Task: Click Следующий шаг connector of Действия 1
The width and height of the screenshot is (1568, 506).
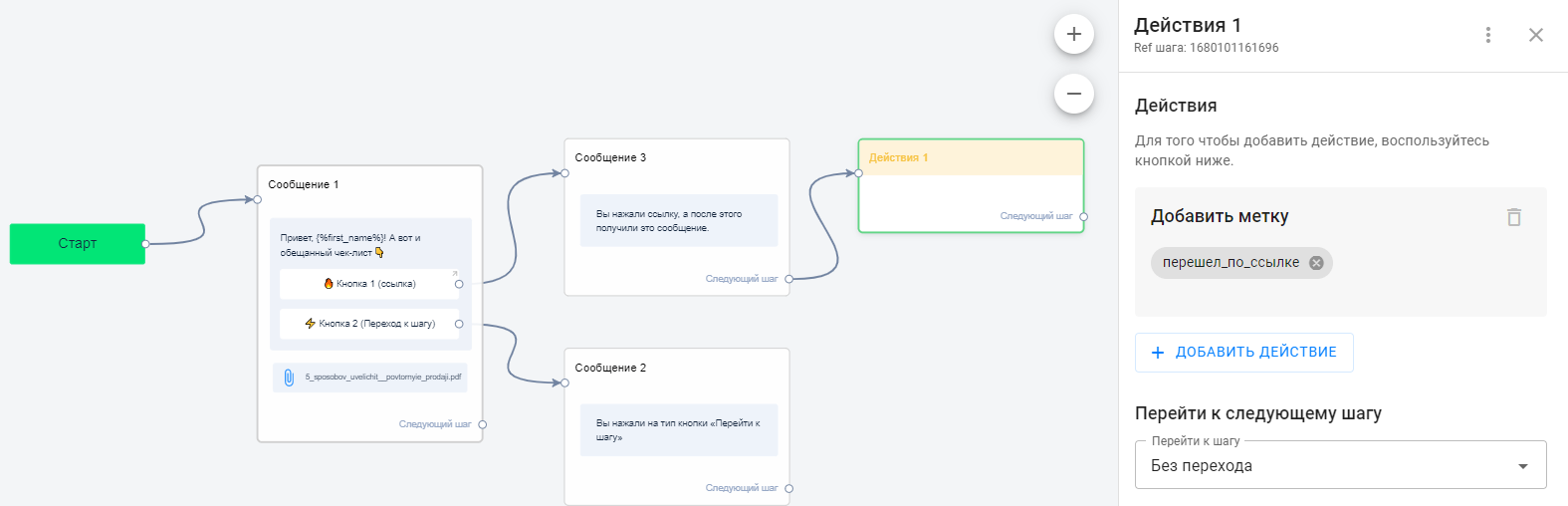Action: click(x=1083, y=216)
